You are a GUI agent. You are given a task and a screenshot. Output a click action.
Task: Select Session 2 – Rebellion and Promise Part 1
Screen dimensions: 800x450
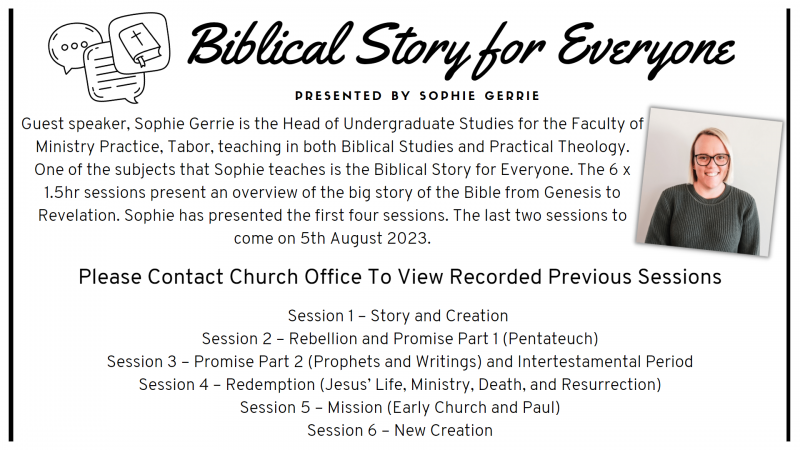399,339
